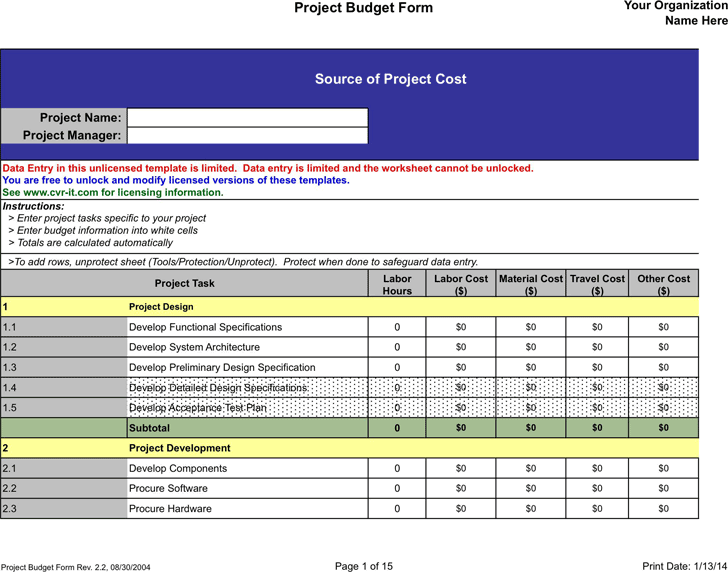The height and width of the screenshot is (572, 728).
Task: Click the Project Name input field
Action: tap(247, 118)
